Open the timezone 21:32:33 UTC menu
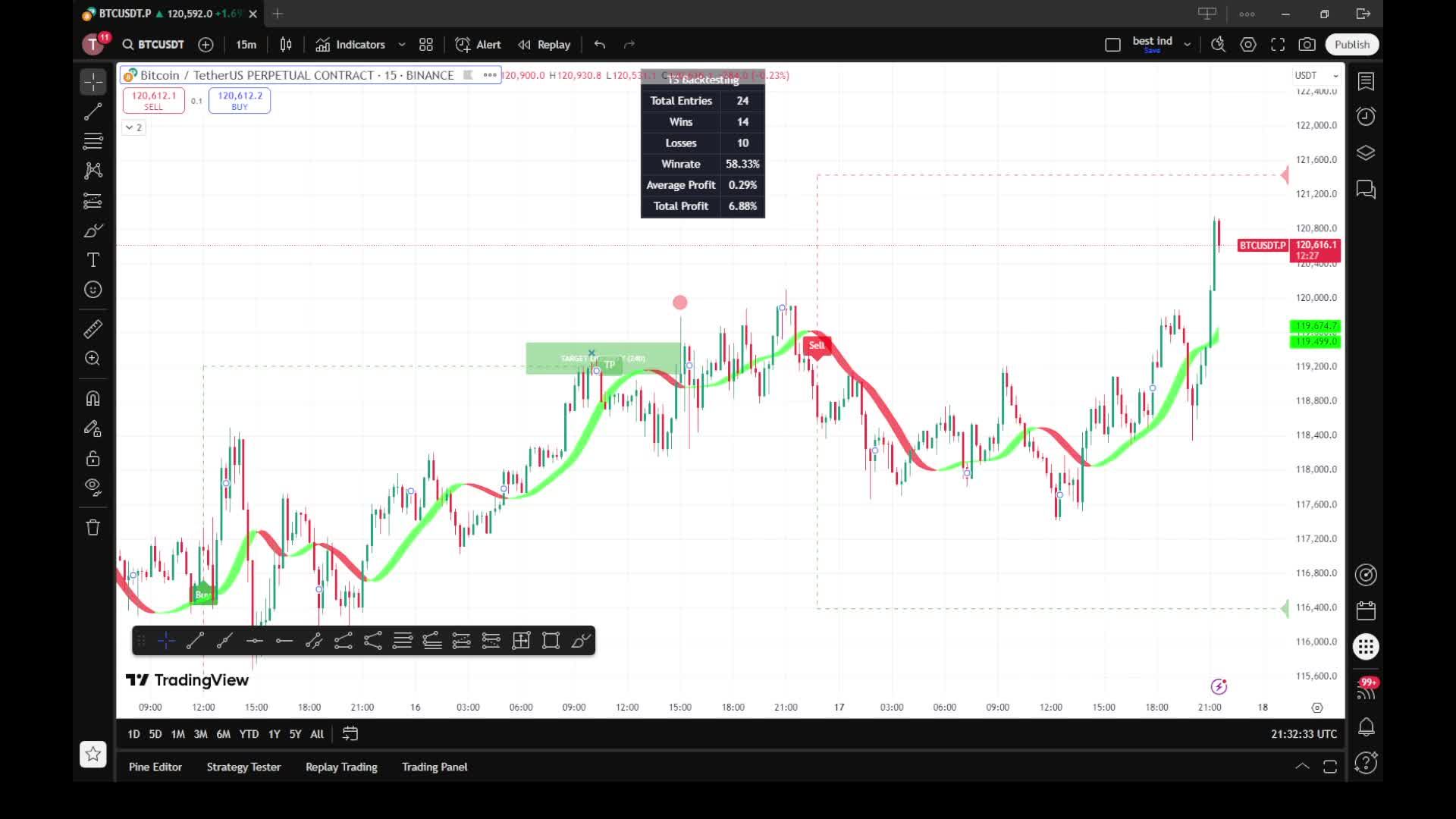Screen dimensions: 1456x819 pyautogui.click(x=1304, y=734)
